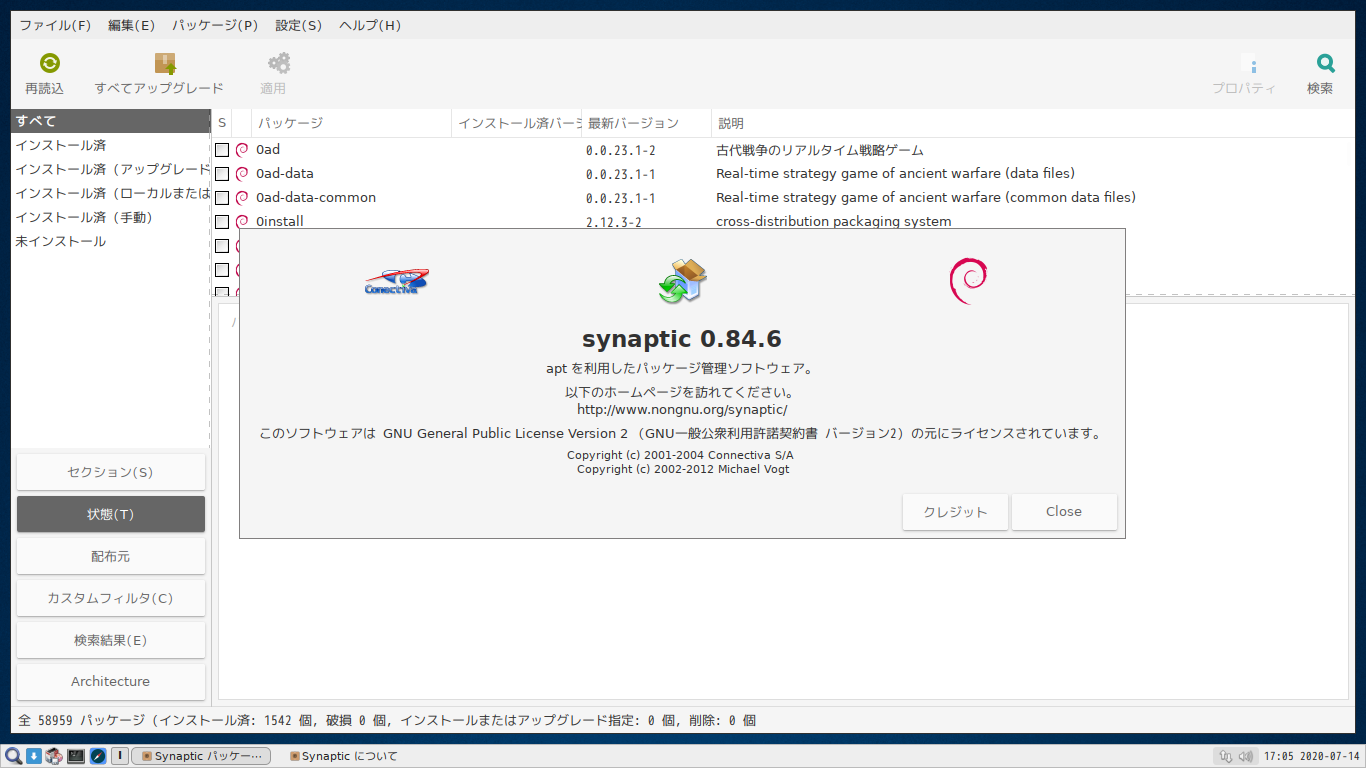Click the 再読込 reload icon
Screen dimensions: 1366x768
49,63
